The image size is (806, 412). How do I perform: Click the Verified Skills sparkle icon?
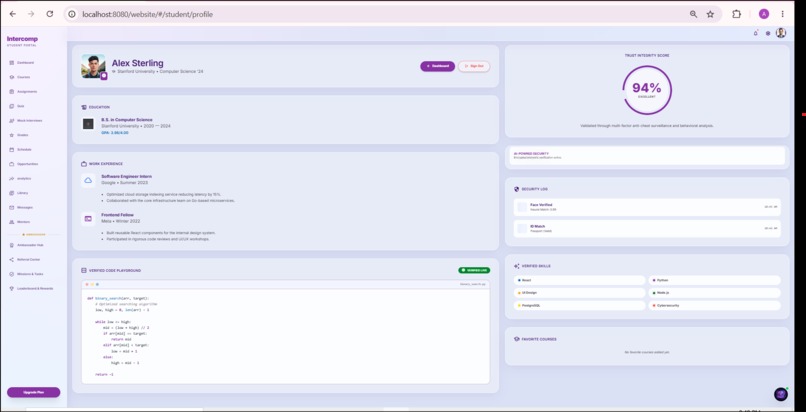(517, 266)
